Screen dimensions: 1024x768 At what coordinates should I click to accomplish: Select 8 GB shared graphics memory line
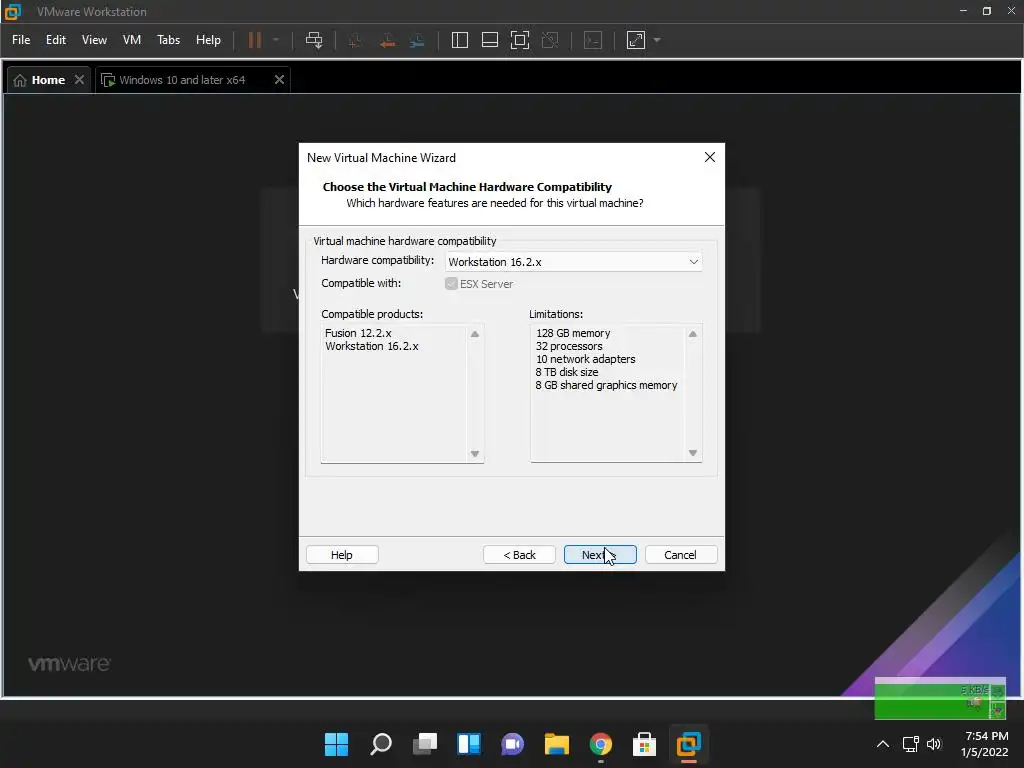pos(606,385)
